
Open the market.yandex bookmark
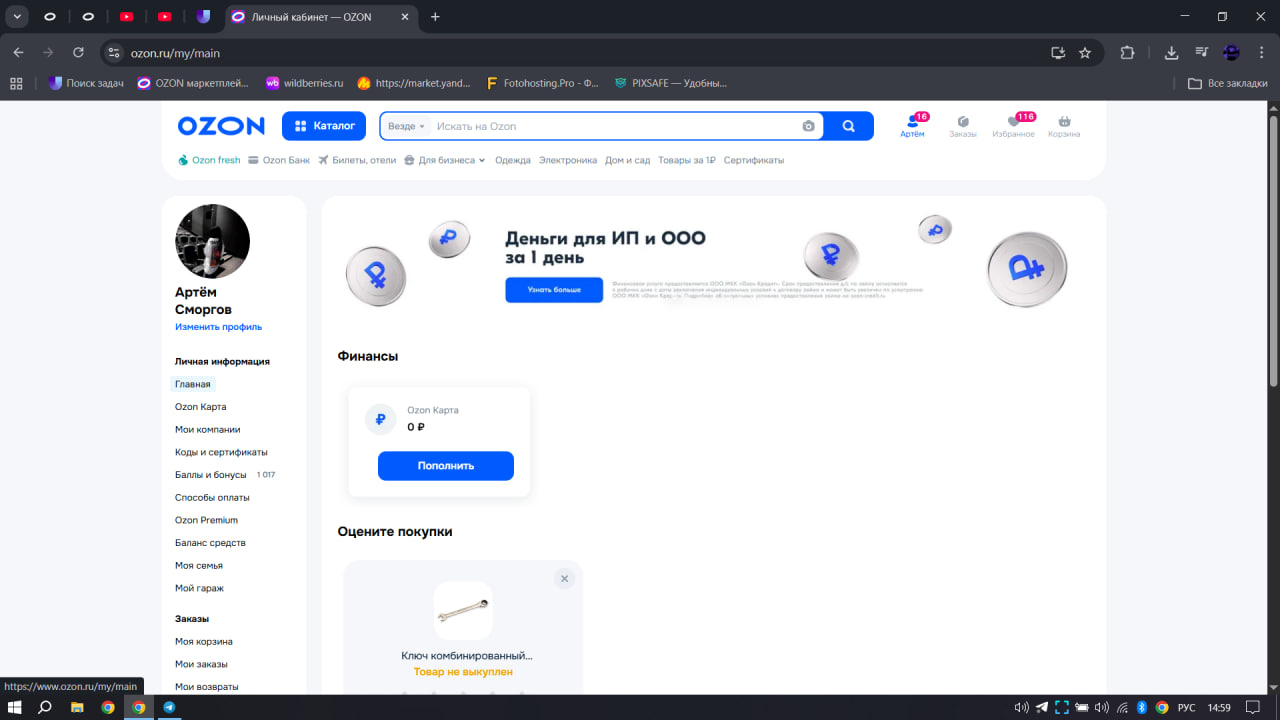(413, 83)
